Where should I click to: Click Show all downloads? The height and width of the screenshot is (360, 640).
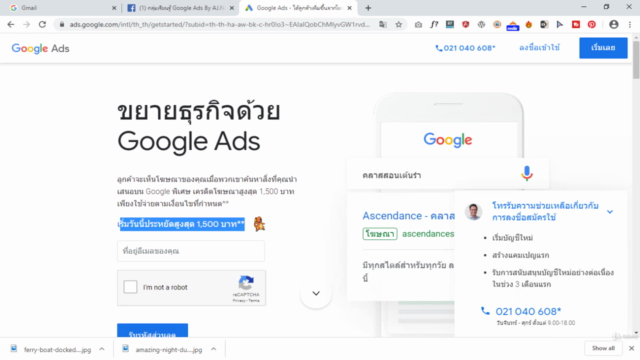(x=603, y=348)
